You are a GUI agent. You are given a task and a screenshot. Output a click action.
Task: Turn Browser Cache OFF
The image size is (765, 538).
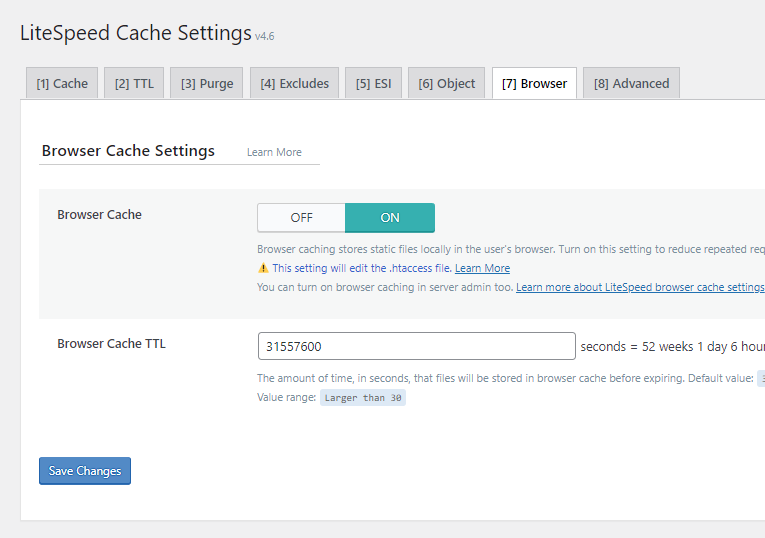302,218
